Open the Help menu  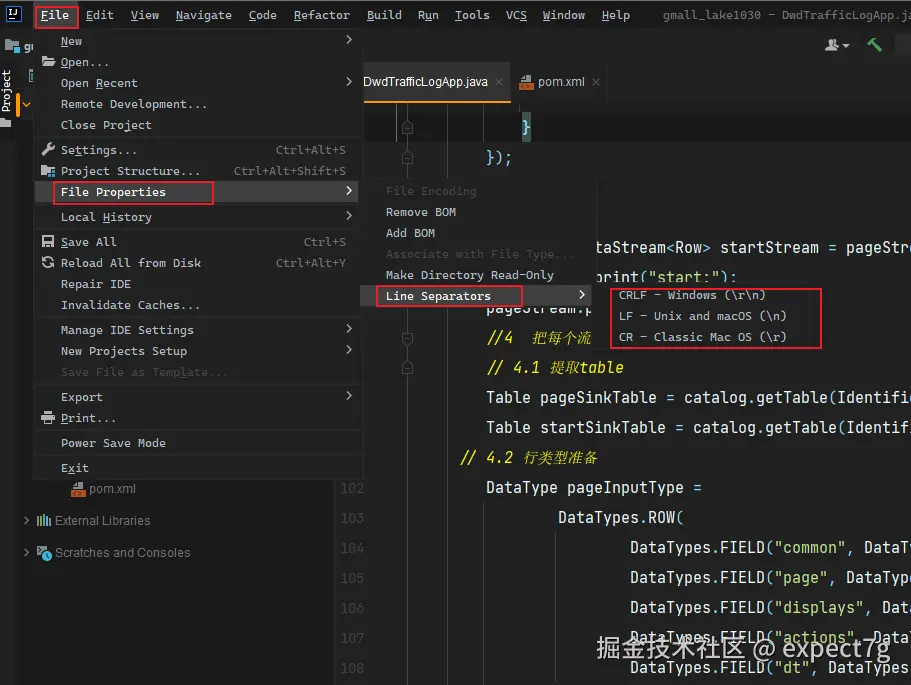(615, 15)
